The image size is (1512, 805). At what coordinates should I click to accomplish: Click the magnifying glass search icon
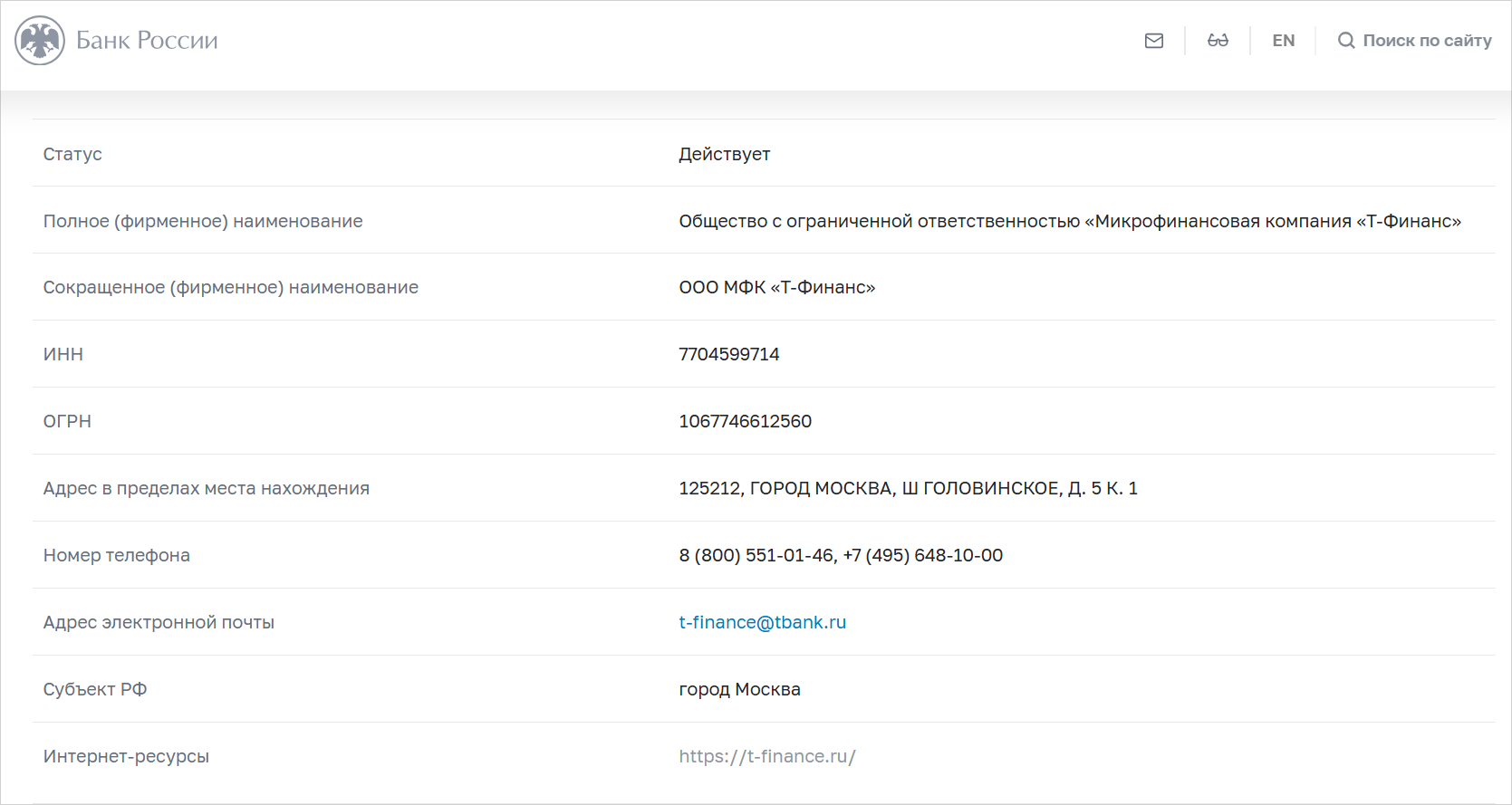coord(1346,41)
